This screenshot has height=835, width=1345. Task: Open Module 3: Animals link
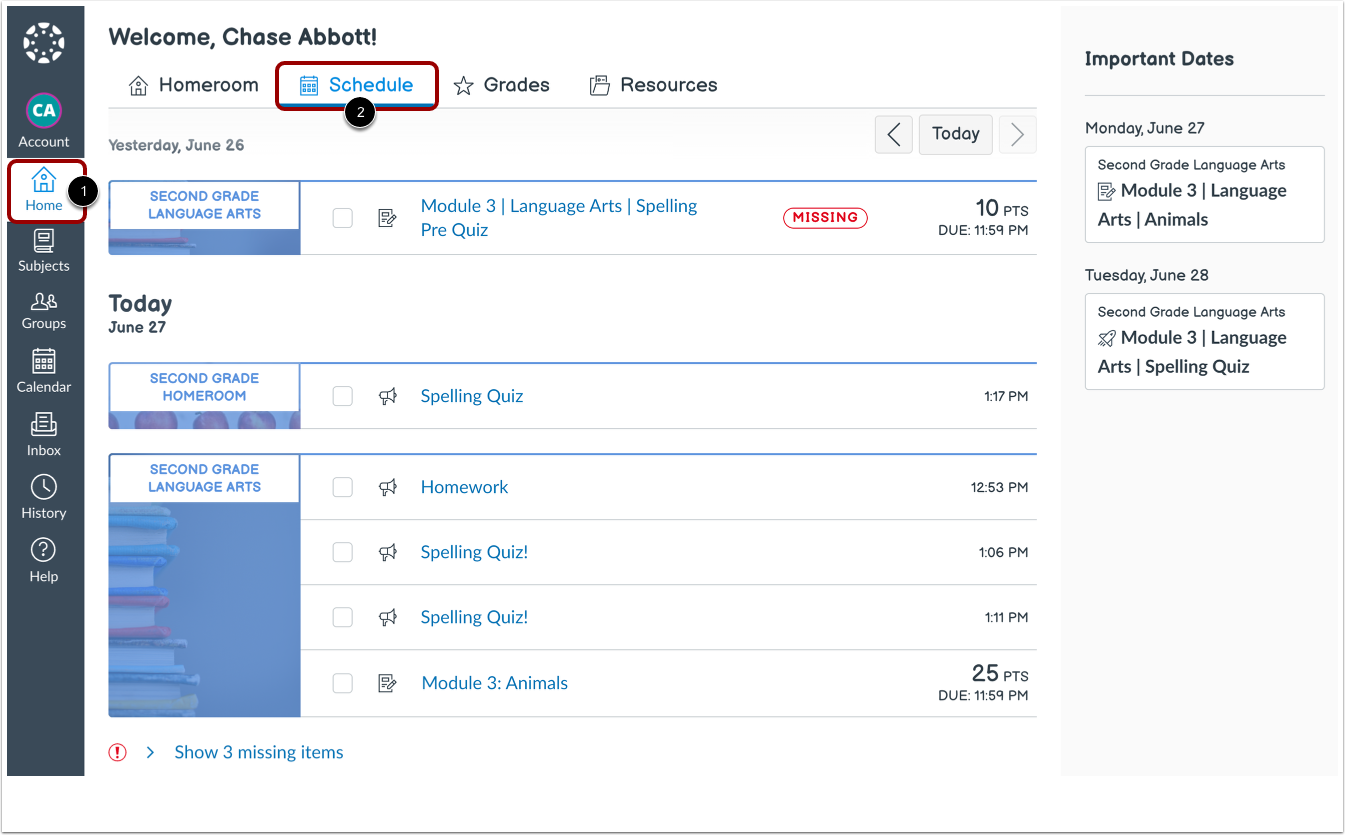tap(495, 683)
